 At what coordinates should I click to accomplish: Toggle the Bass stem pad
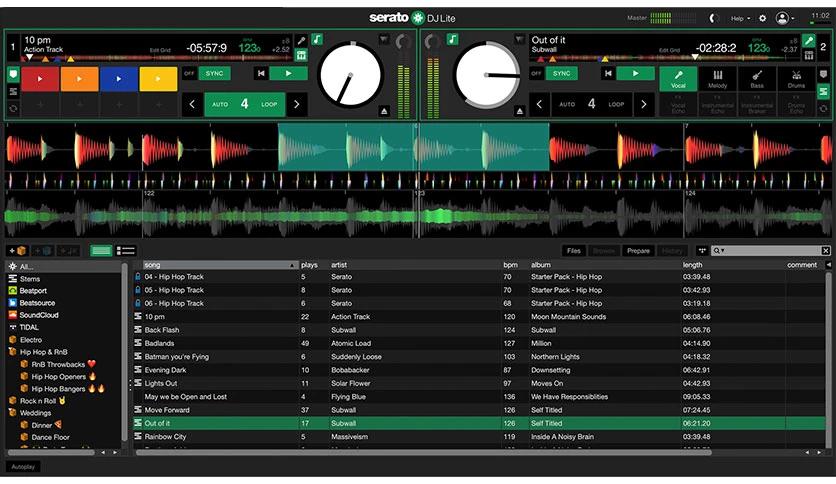pyautogui.click(x=757, y=79)
